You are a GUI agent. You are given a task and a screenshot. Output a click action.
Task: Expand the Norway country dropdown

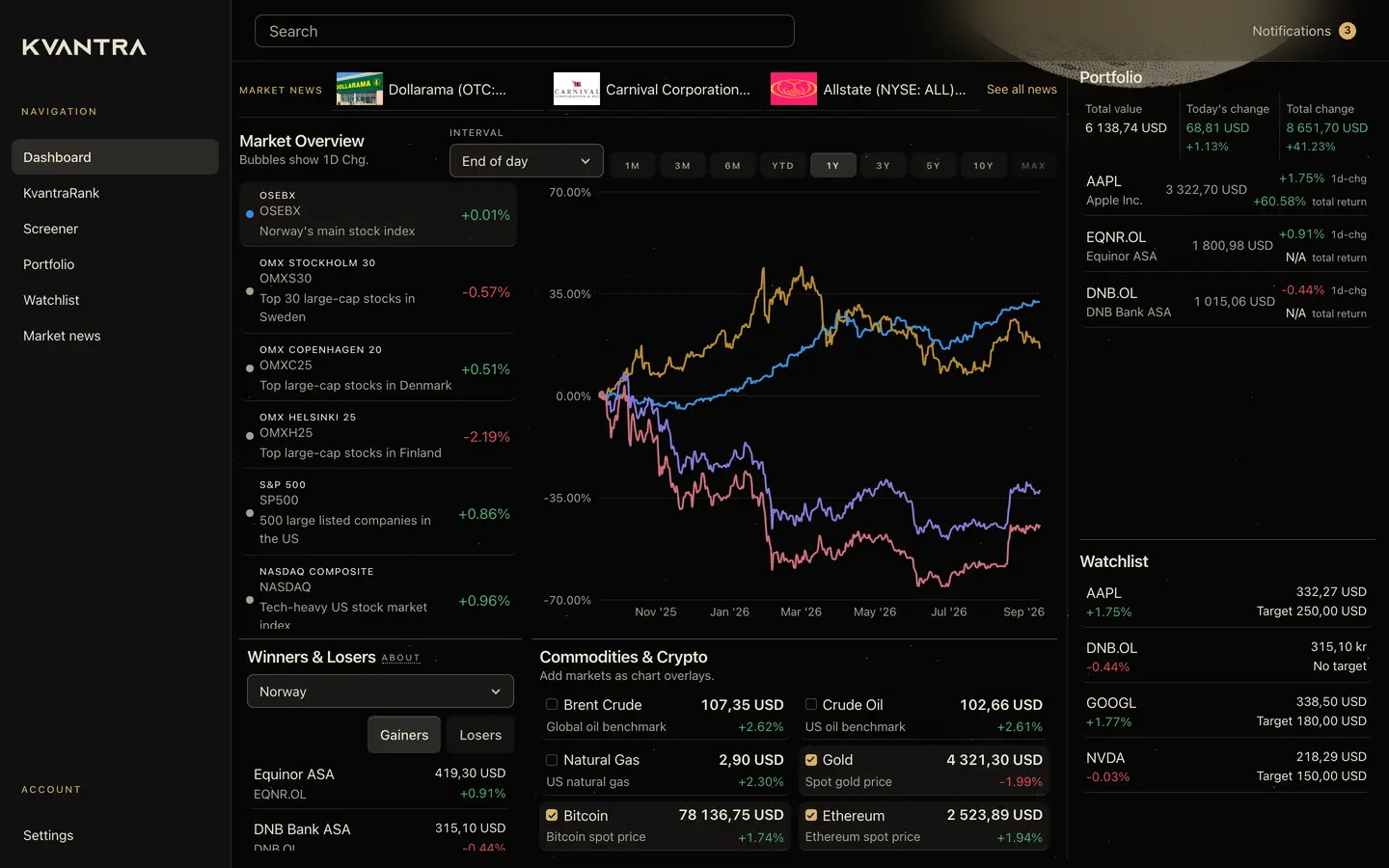coord(380,692)
